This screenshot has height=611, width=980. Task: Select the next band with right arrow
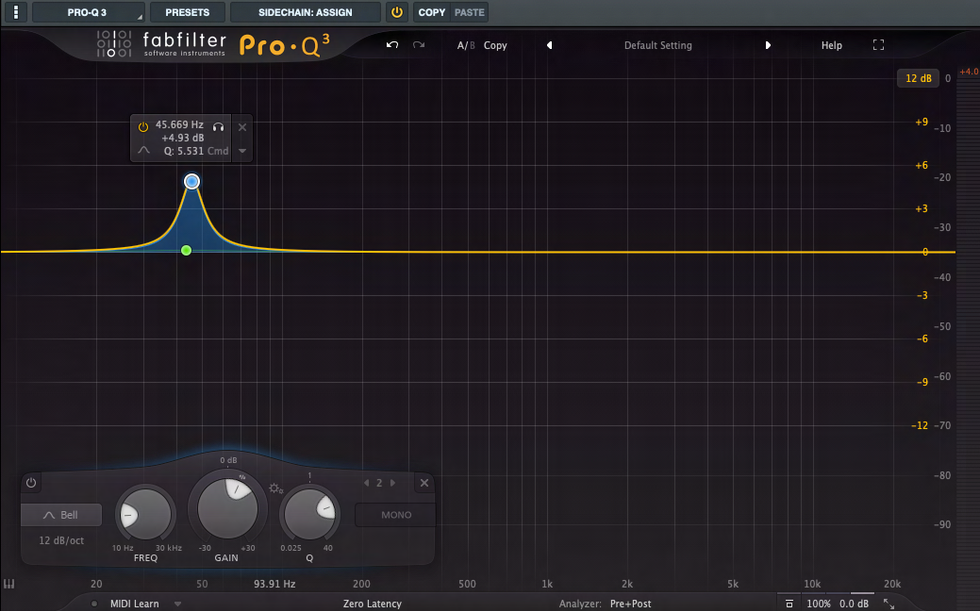tap(392, 483)
